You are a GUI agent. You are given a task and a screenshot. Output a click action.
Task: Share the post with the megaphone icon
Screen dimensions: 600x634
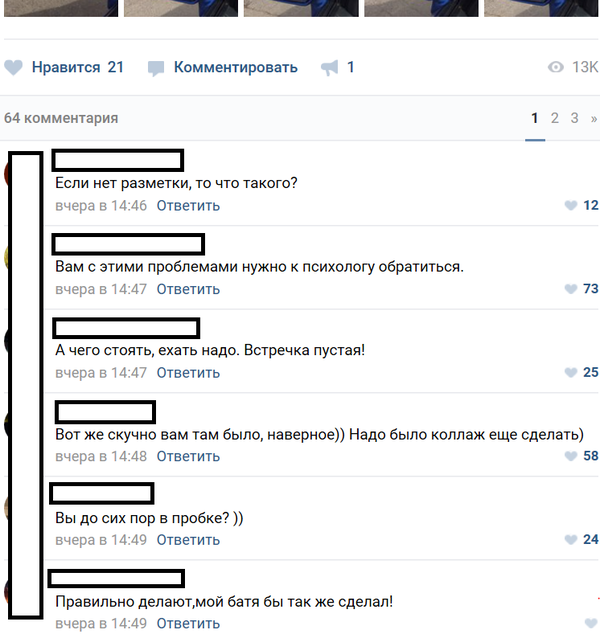330,68
